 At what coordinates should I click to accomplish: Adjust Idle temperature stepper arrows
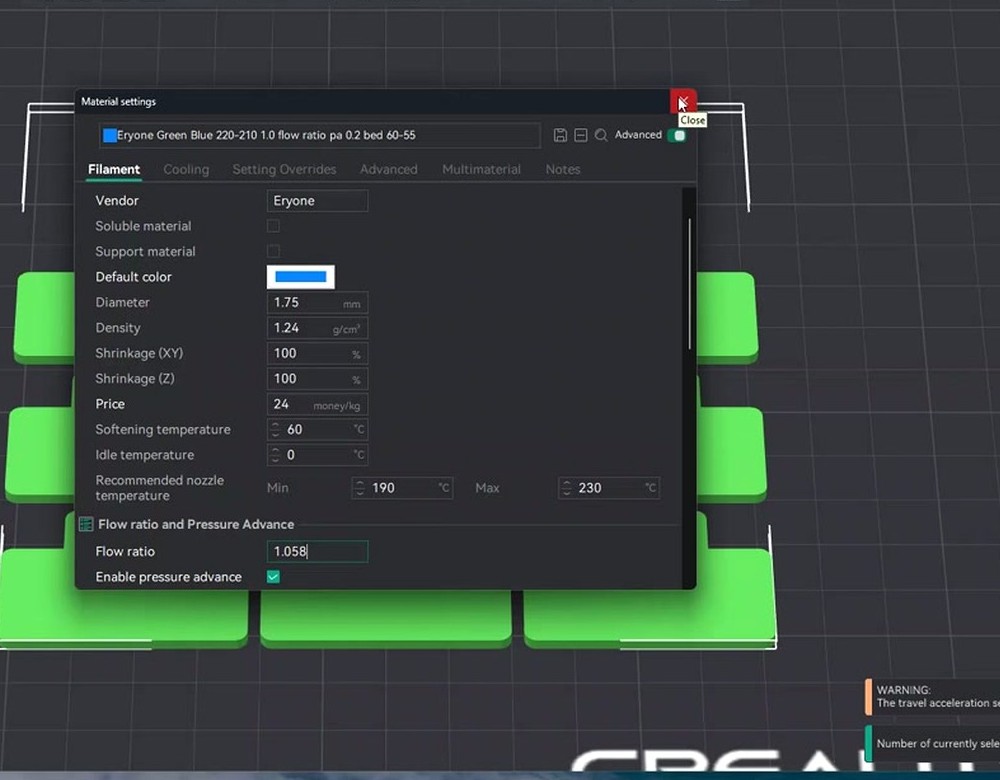275,455
